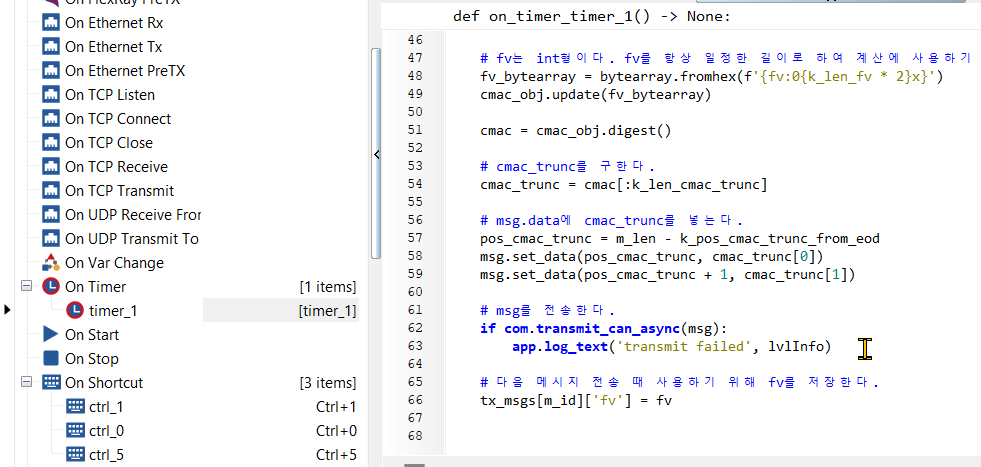Click the Ctrl+0 shortcut value
The width and height of the screenshot is (981, 467).
click(x=336, y=431)
